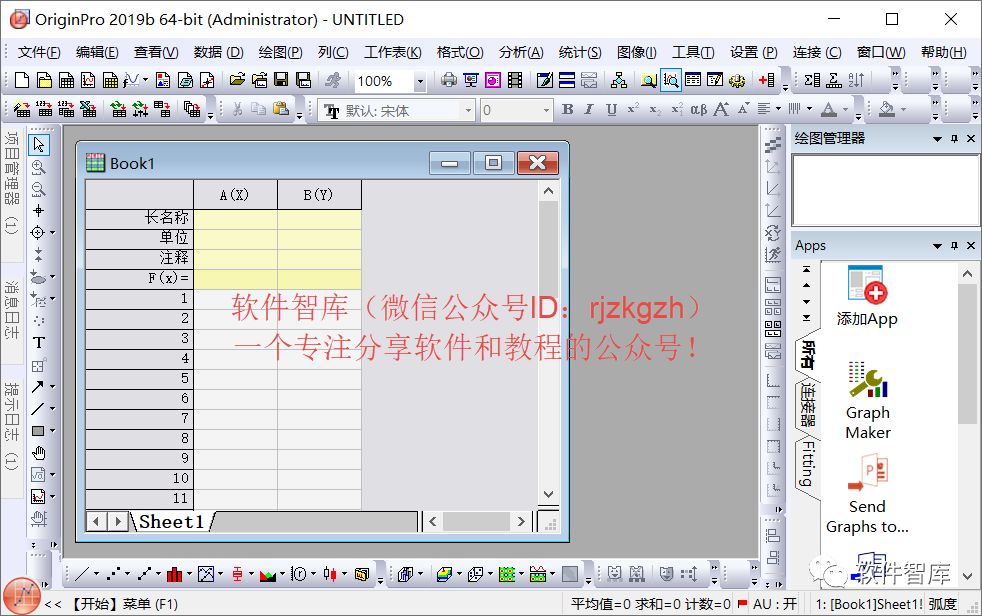Add new columns with red plus icon
This screenshot has height=616, width=982.
tap(766, 80)
